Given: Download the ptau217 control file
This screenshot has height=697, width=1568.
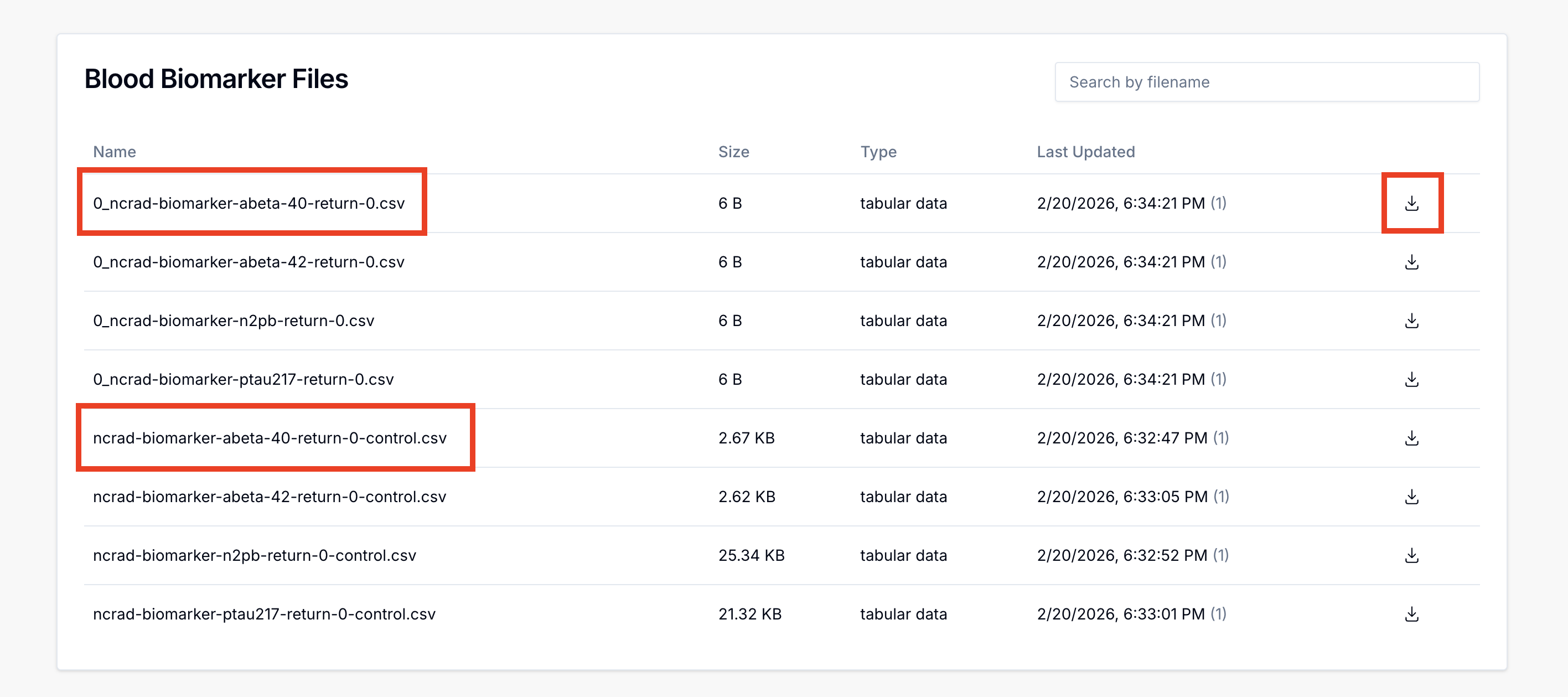Looking at the screenshot, I should click(x=1412, y=613).
